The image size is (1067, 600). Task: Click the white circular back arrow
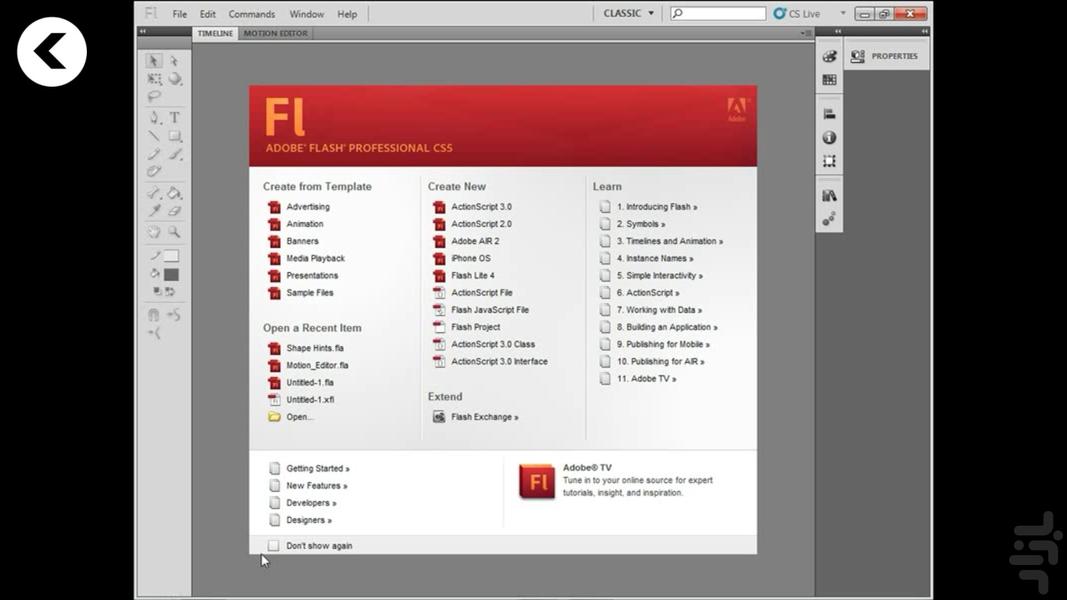[x=52, y=52]
